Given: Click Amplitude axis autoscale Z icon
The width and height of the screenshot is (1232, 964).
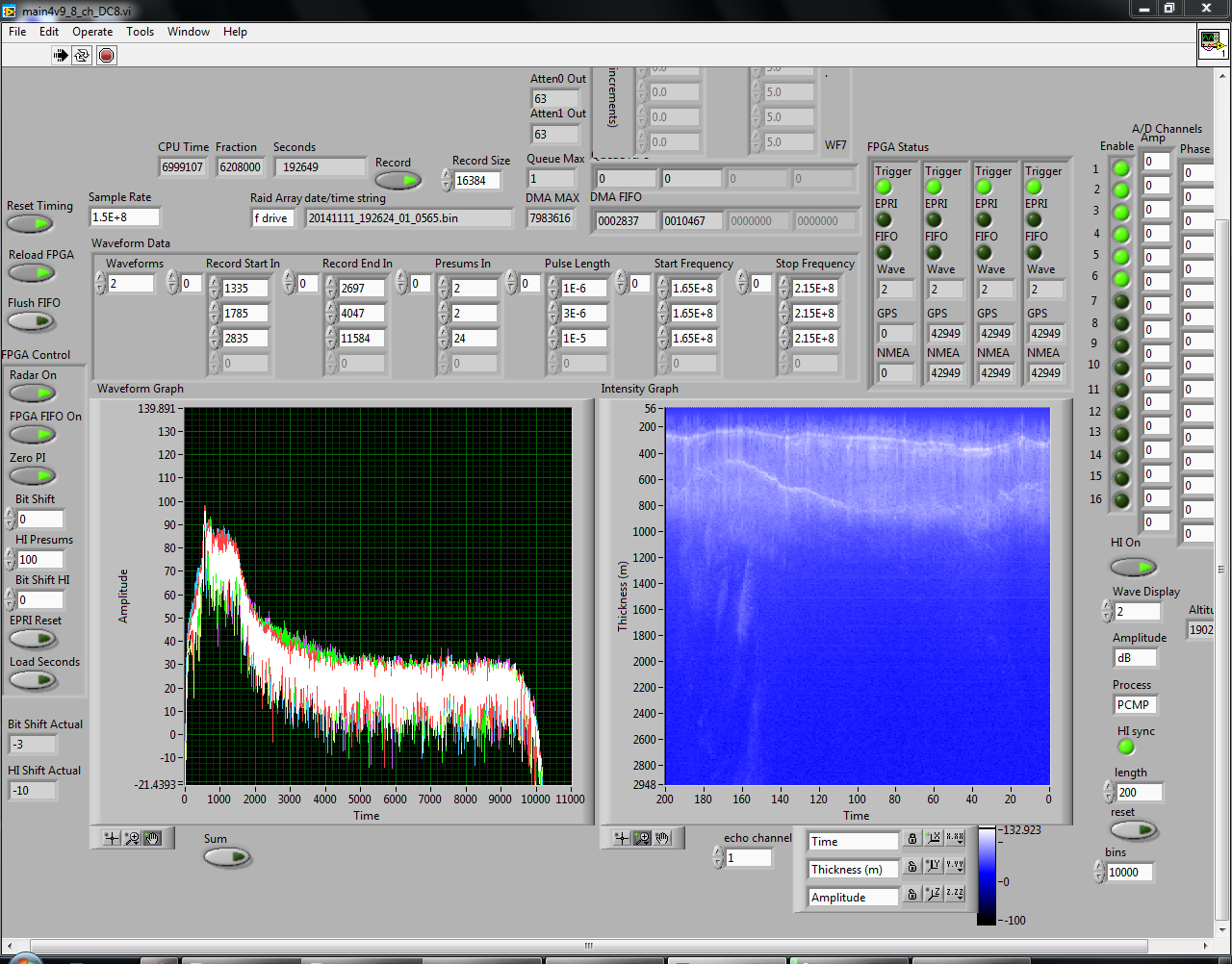Looking at the screenshot, I should [x=933, y=895].
